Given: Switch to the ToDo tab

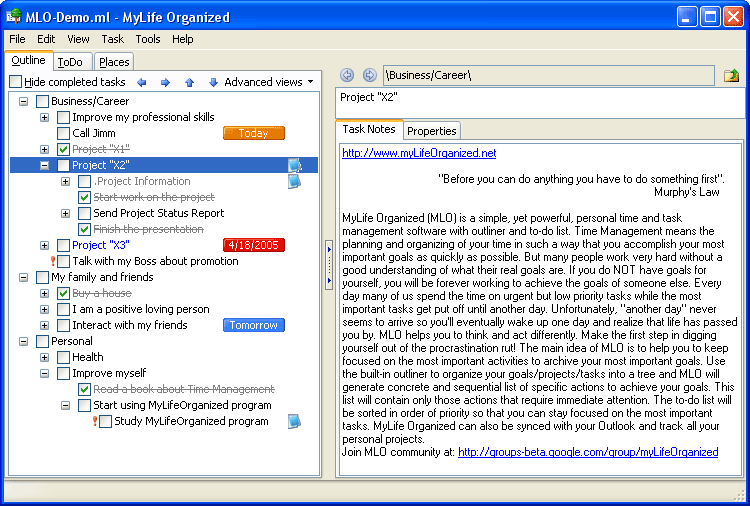Looking at the screenshot, I should [x=72, y=62].
